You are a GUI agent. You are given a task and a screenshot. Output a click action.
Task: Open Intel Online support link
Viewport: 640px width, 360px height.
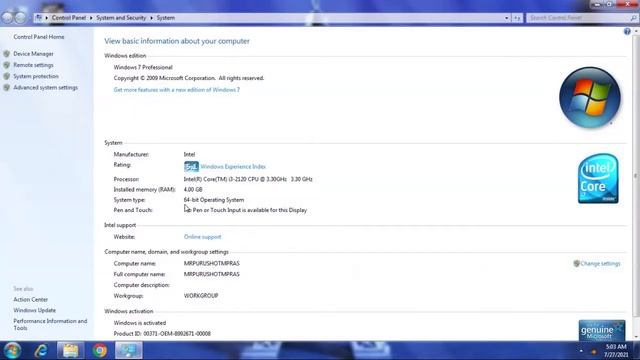click(202, 237)
